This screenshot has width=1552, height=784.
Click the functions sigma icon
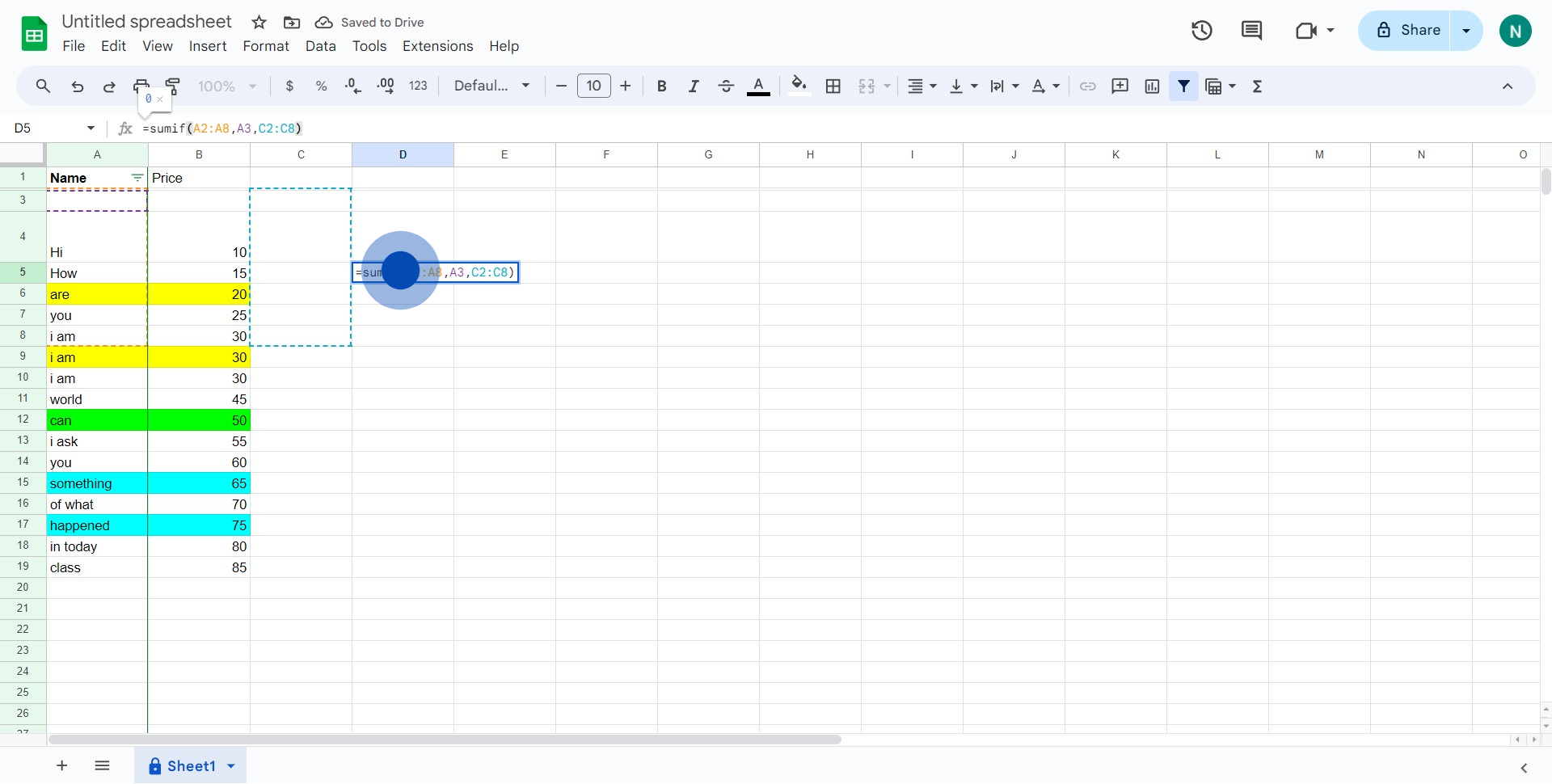pyautogui.click(x=1257, y=86)
